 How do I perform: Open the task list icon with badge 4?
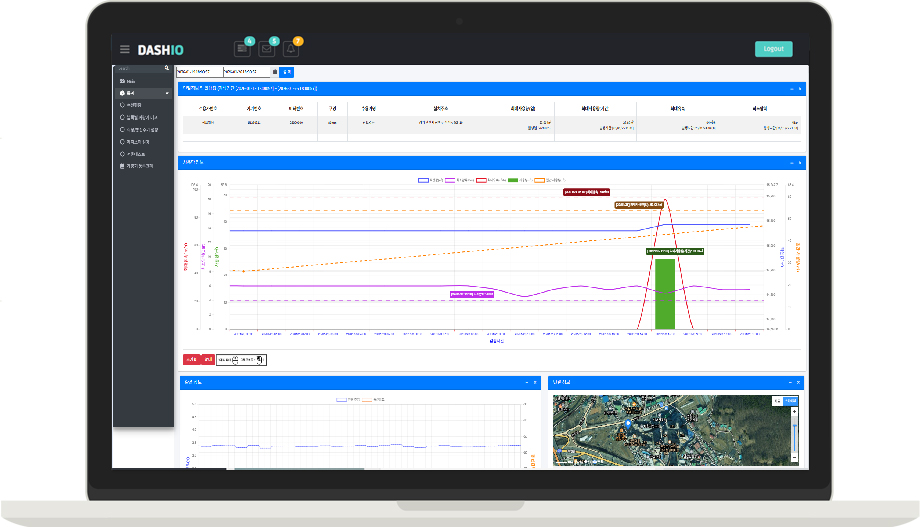241,49
